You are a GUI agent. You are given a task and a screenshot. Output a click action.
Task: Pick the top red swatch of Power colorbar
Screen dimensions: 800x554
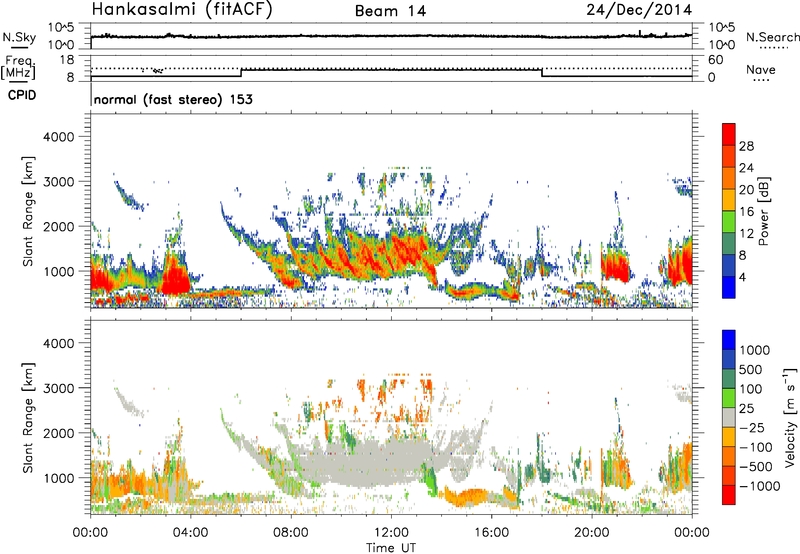pyautogui.click(x=729, y=134)
